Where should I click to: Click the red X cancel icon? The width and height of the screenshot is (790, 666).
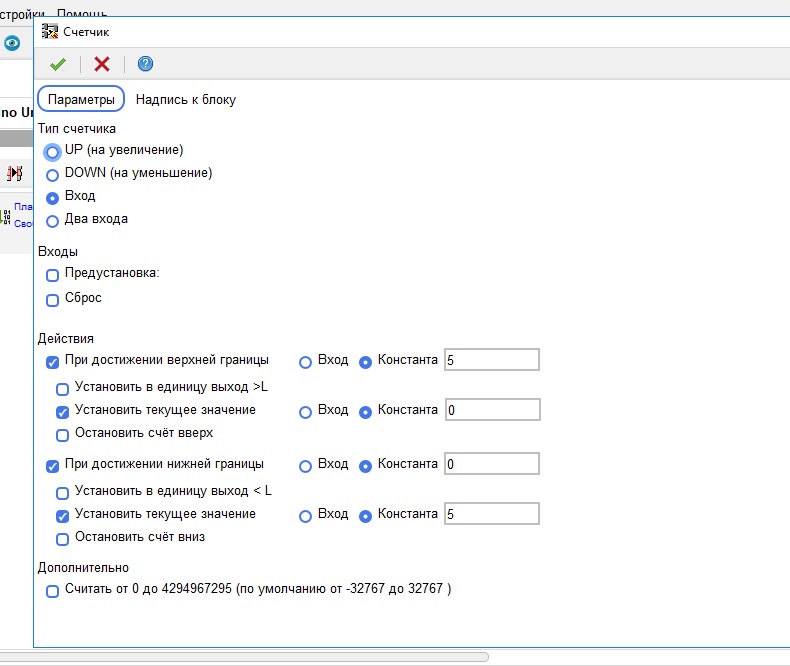(x=102, y=64)
